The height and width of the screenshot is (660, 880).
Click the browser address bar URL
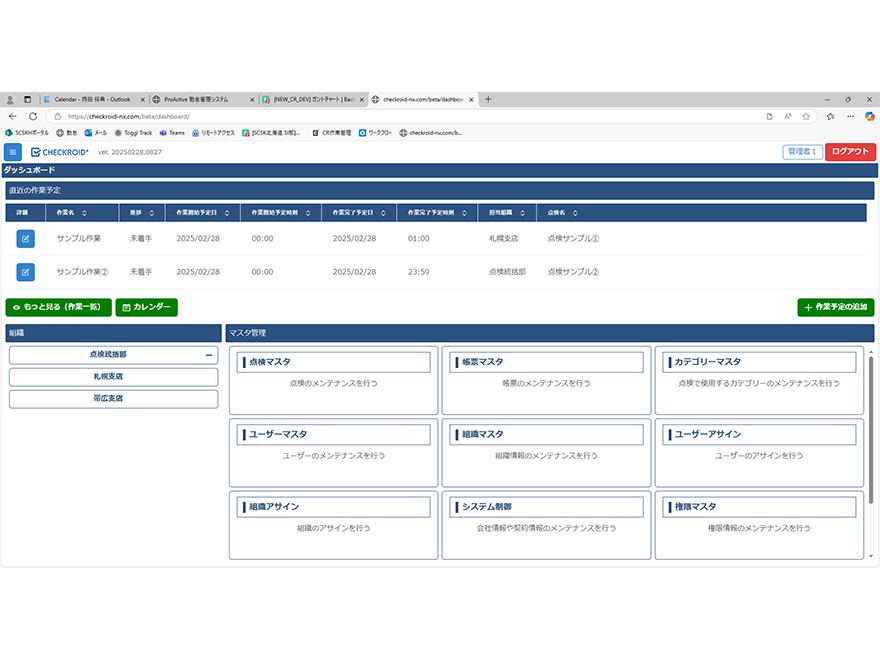coord(129,117)
